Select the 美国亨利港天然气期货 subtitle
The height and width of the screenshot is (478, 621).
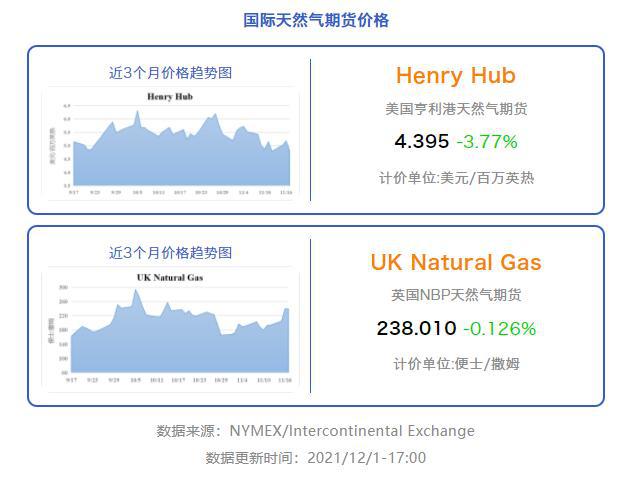pos(456,108)
